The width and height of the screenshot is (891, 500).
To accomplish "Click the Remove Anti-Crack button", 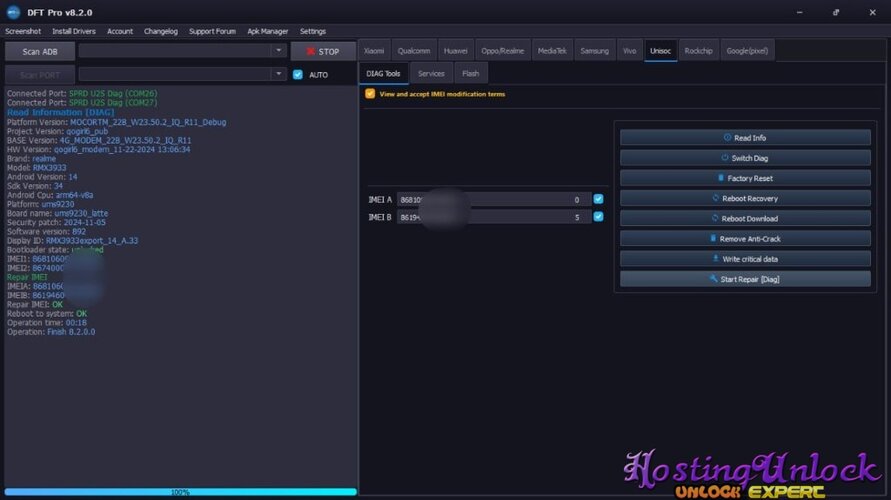I will pyautogui.click(x=745, y=239).
